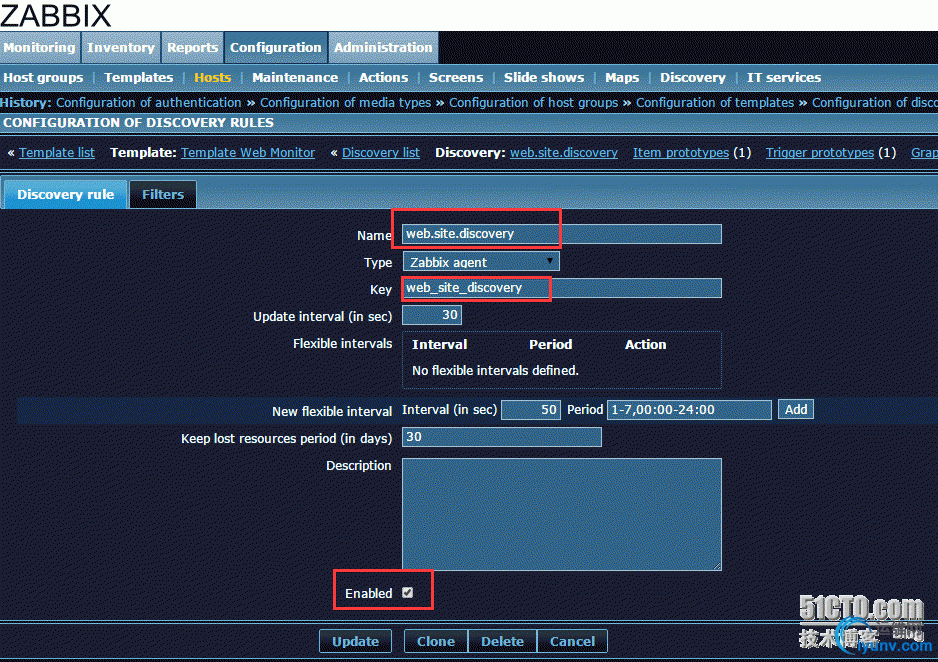Go to Host groups submenu
Screen dimensions: 938x662
coord(43,78)
